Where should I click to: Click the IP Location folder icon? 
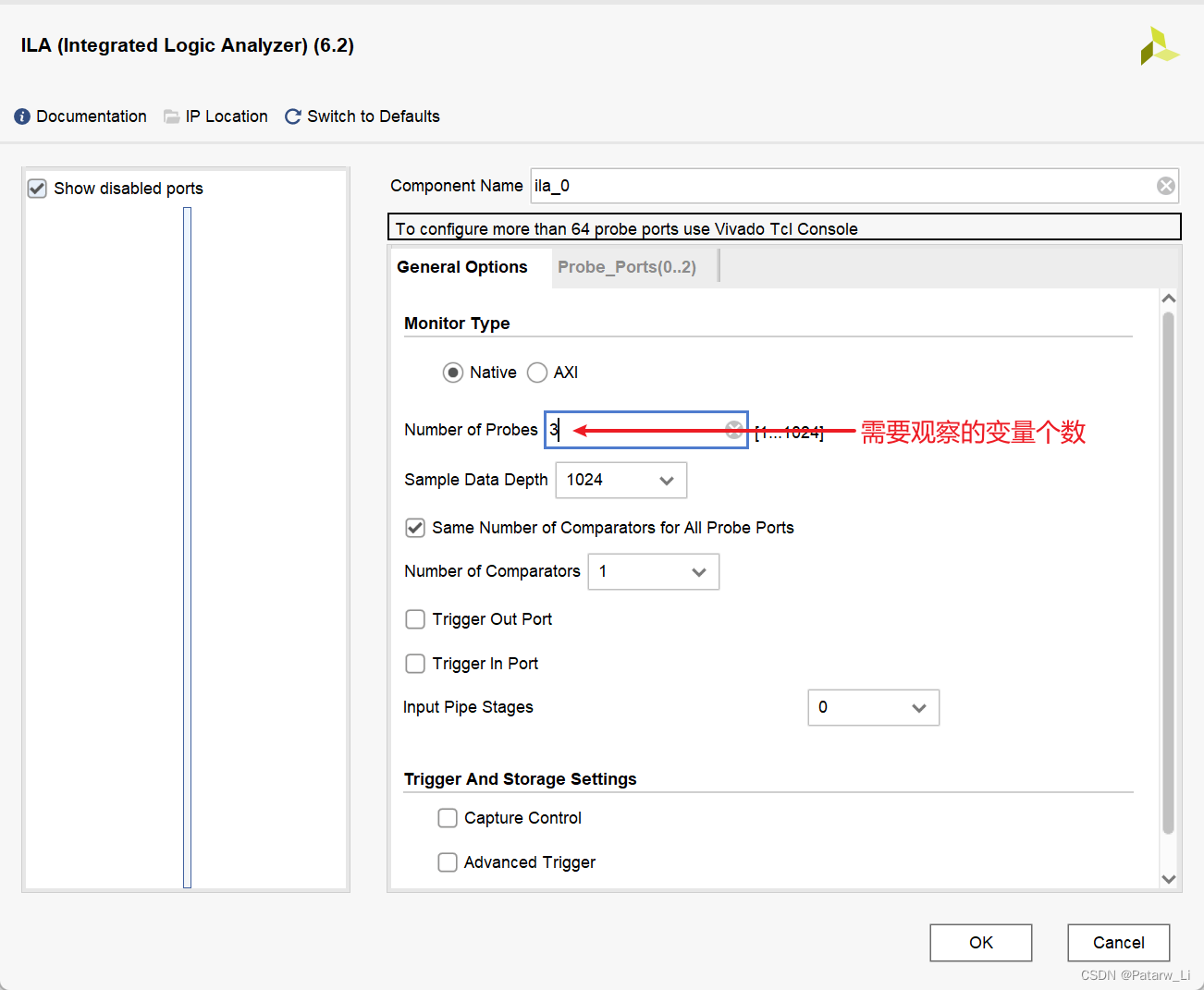tap(172, 116)
